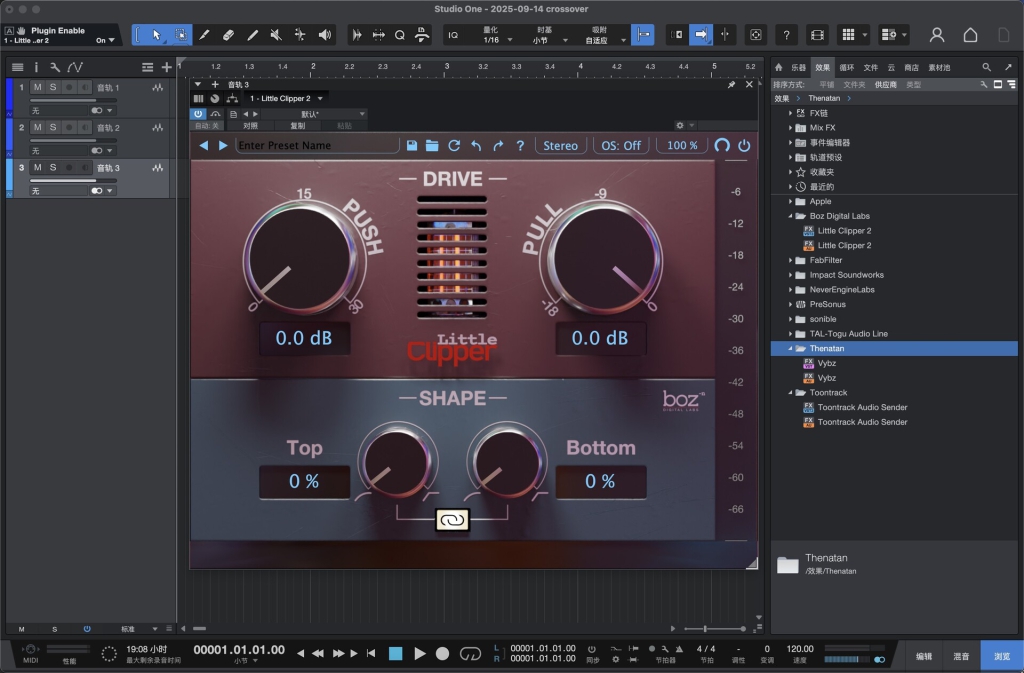This screenshot has width=1024, height=673.
Task: Select the Eraser tool
Action: point(228,34)
